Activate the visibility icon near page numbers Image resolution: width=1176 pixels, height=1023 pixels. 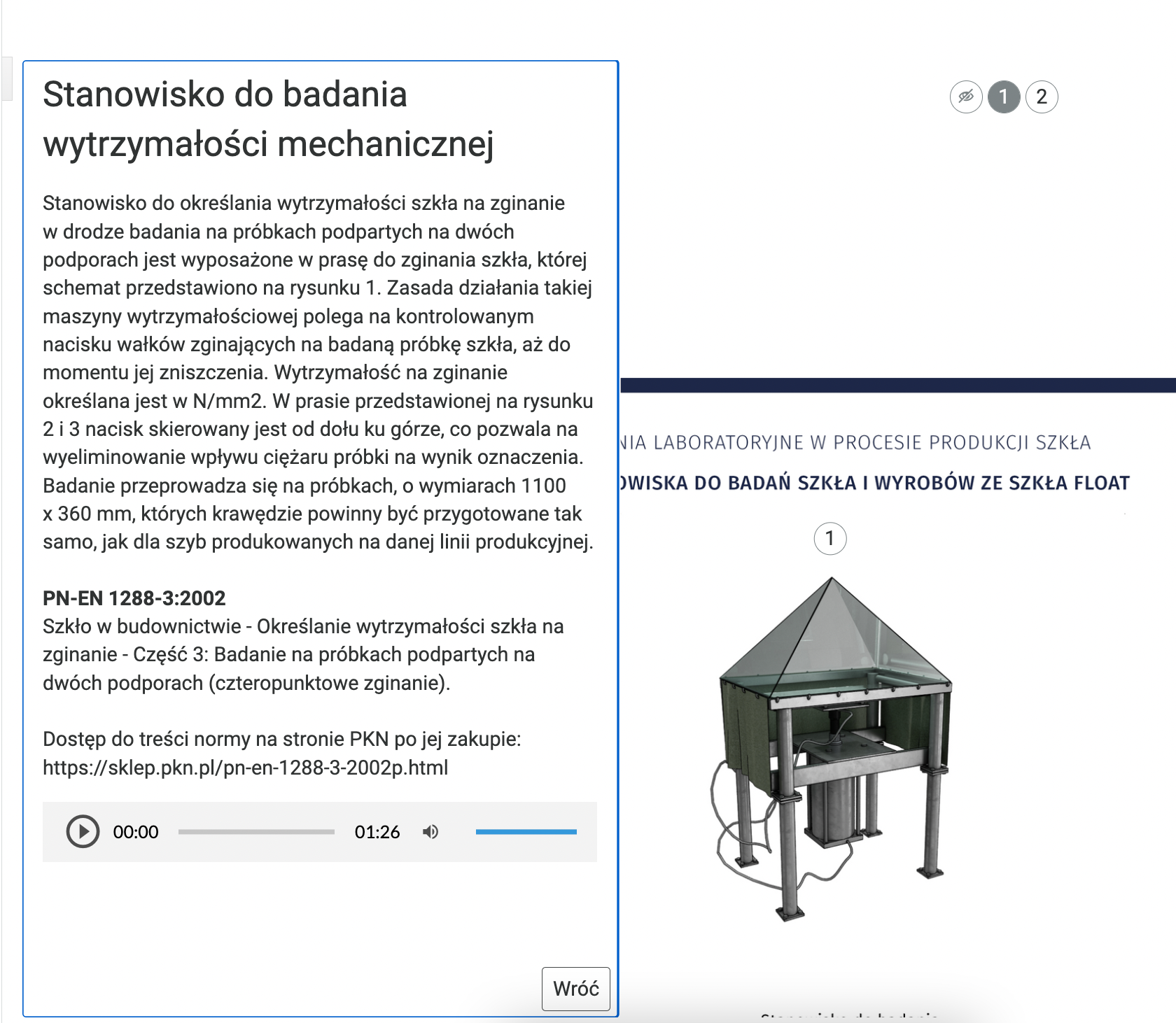coord(965,97)
